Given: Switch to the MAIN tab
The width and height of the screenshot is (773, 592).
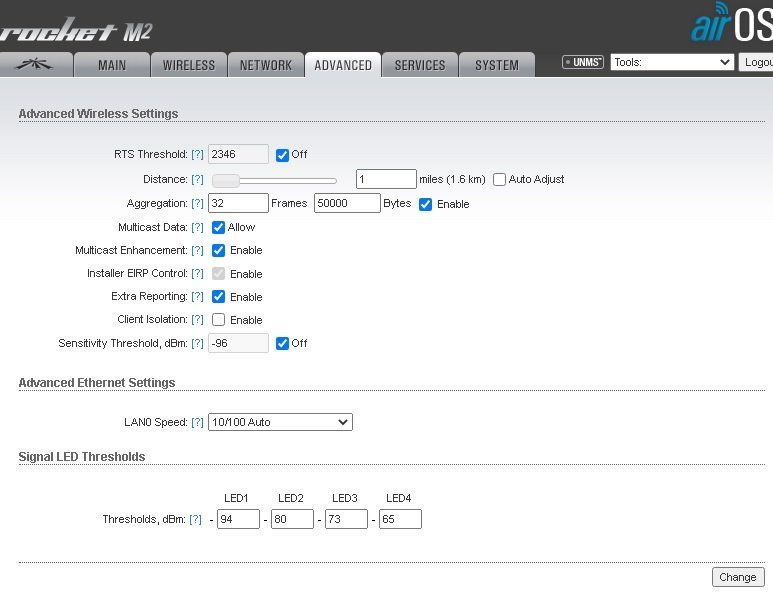Looking at the screenshot, I should pos(112,65).
